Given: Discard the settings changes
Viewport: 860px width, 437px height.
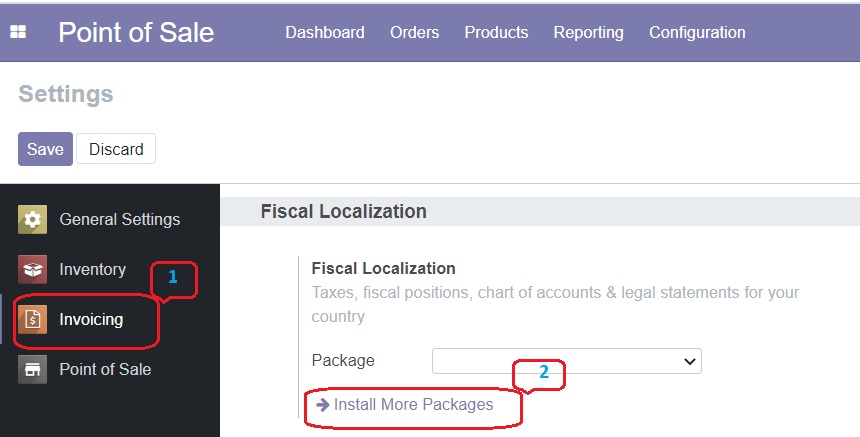Looking at the screenshot, I should pyautogui.click(x=116, y=149).
